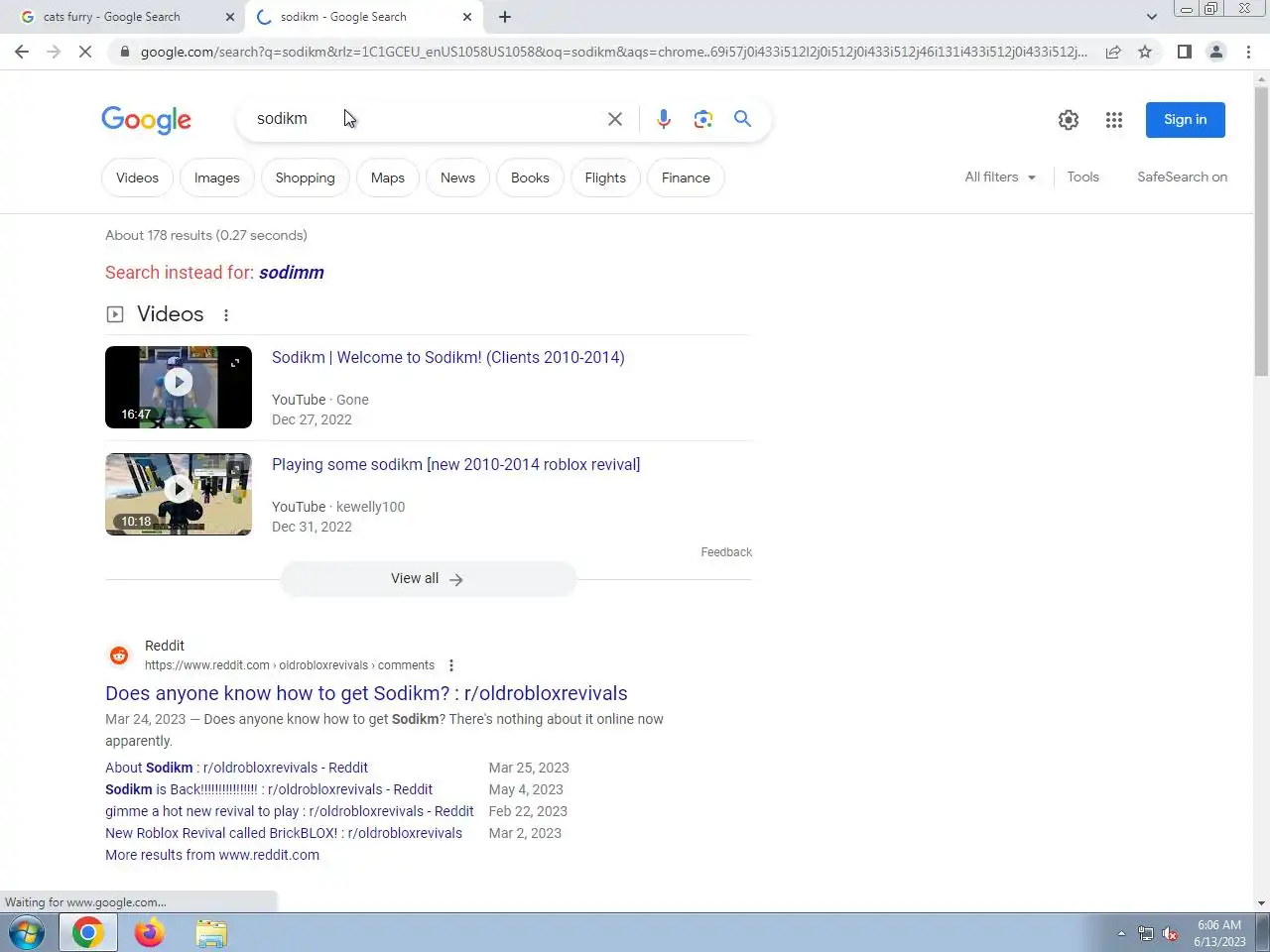Filter results by Images
Image resolution: width=1270 pixels, height=952 pixels.
(x=217, y=178)
